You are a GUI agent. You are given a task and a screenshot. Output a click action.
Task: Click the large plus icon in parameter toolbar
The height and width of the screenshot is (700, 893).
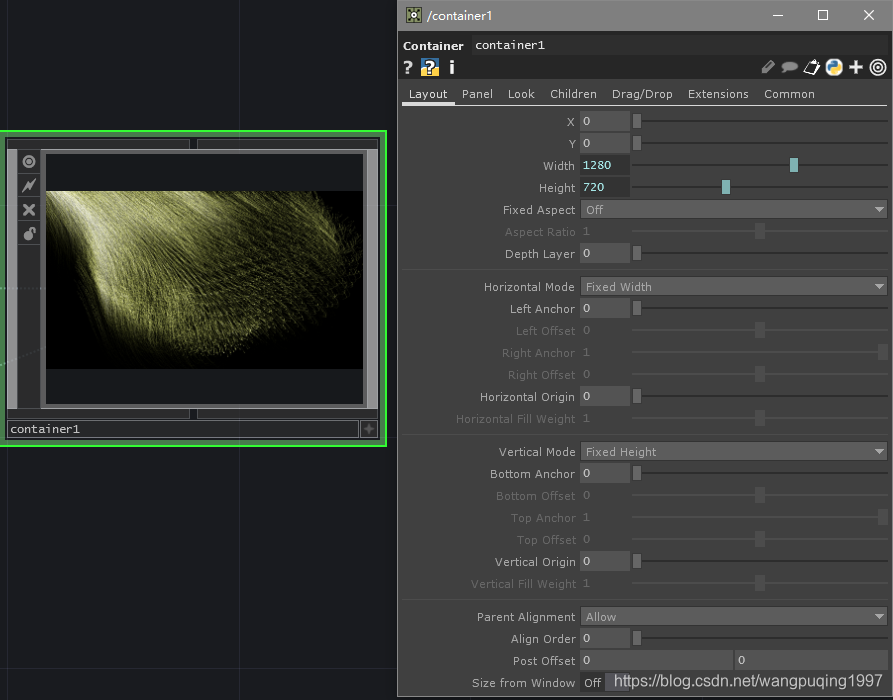[x=856, y=68]
